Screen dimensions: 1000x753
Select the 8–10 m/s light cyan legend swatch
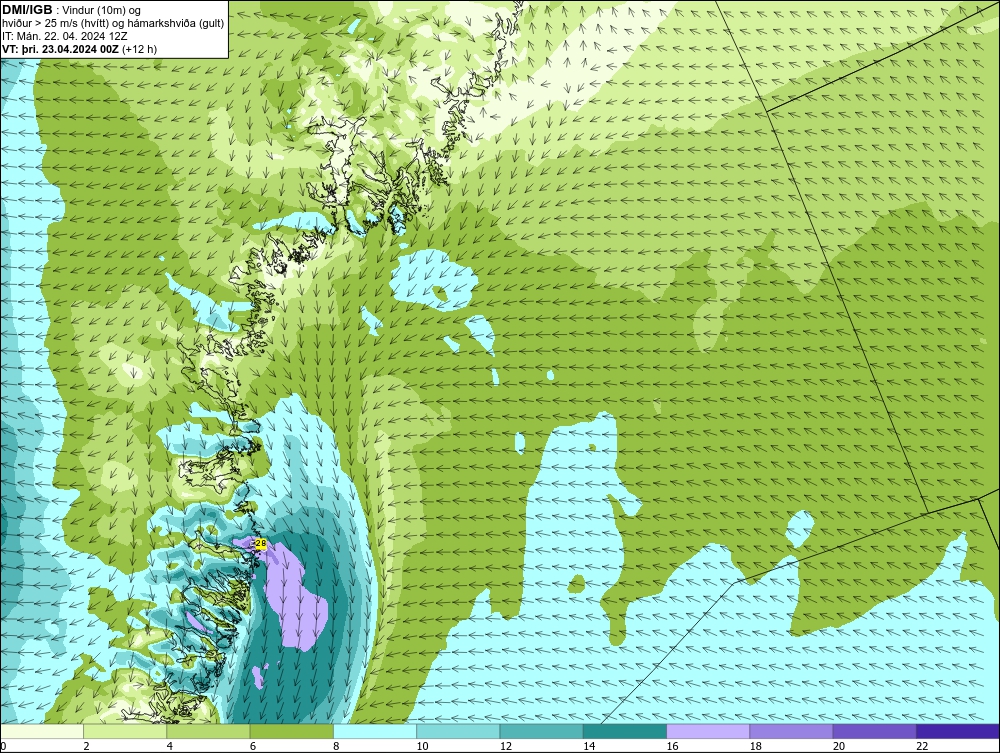click(x=375, y=731)
